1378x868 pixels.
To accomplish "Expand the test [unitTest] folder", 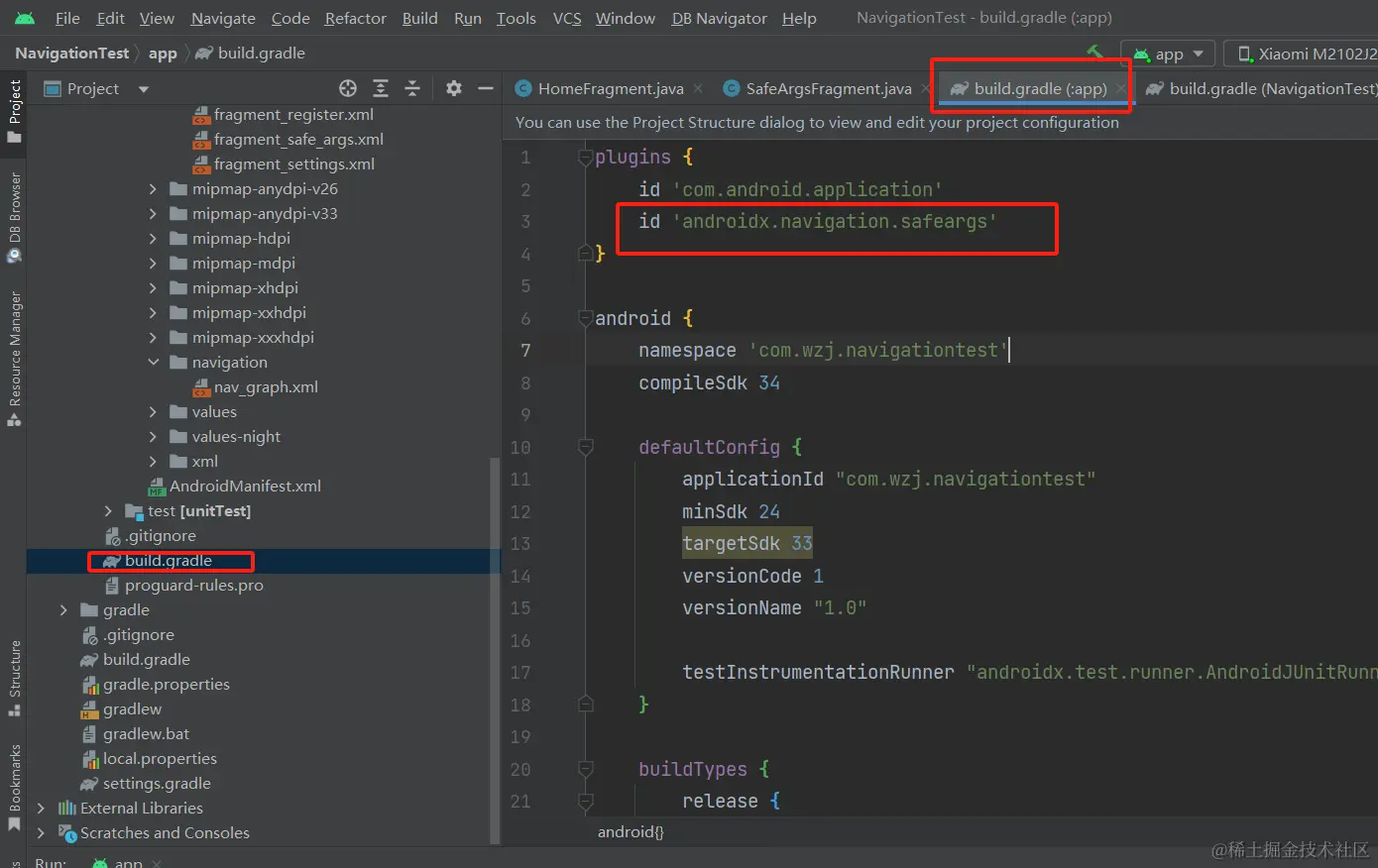I will coord(109,510).
